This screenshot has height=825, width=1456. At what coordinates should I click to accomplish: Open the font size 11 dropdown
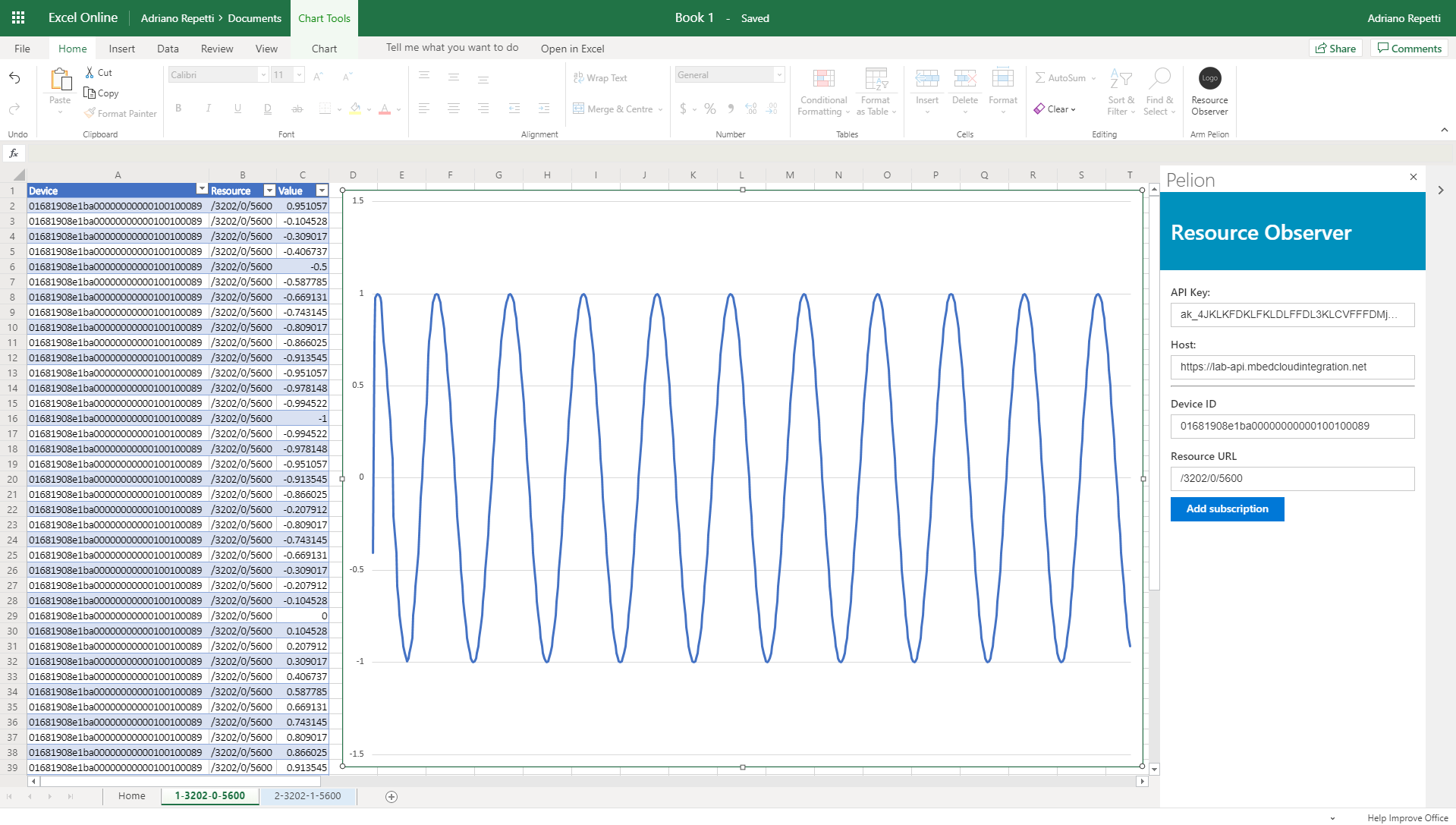[299, 74]
